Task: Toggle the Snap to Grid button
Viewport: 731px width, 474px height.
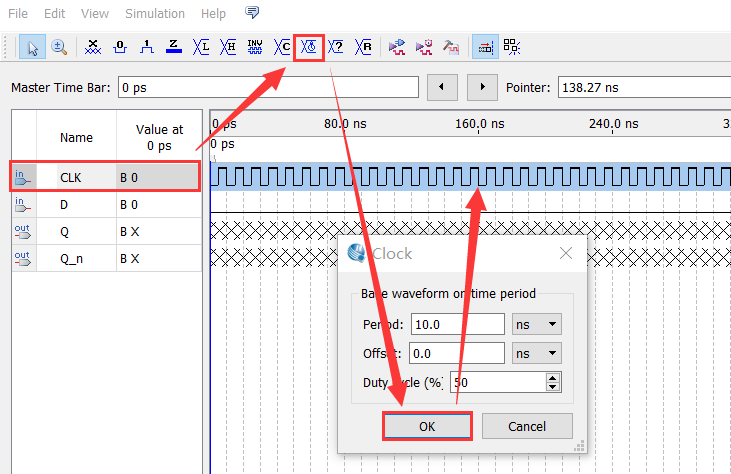Action: pos(485,47)
